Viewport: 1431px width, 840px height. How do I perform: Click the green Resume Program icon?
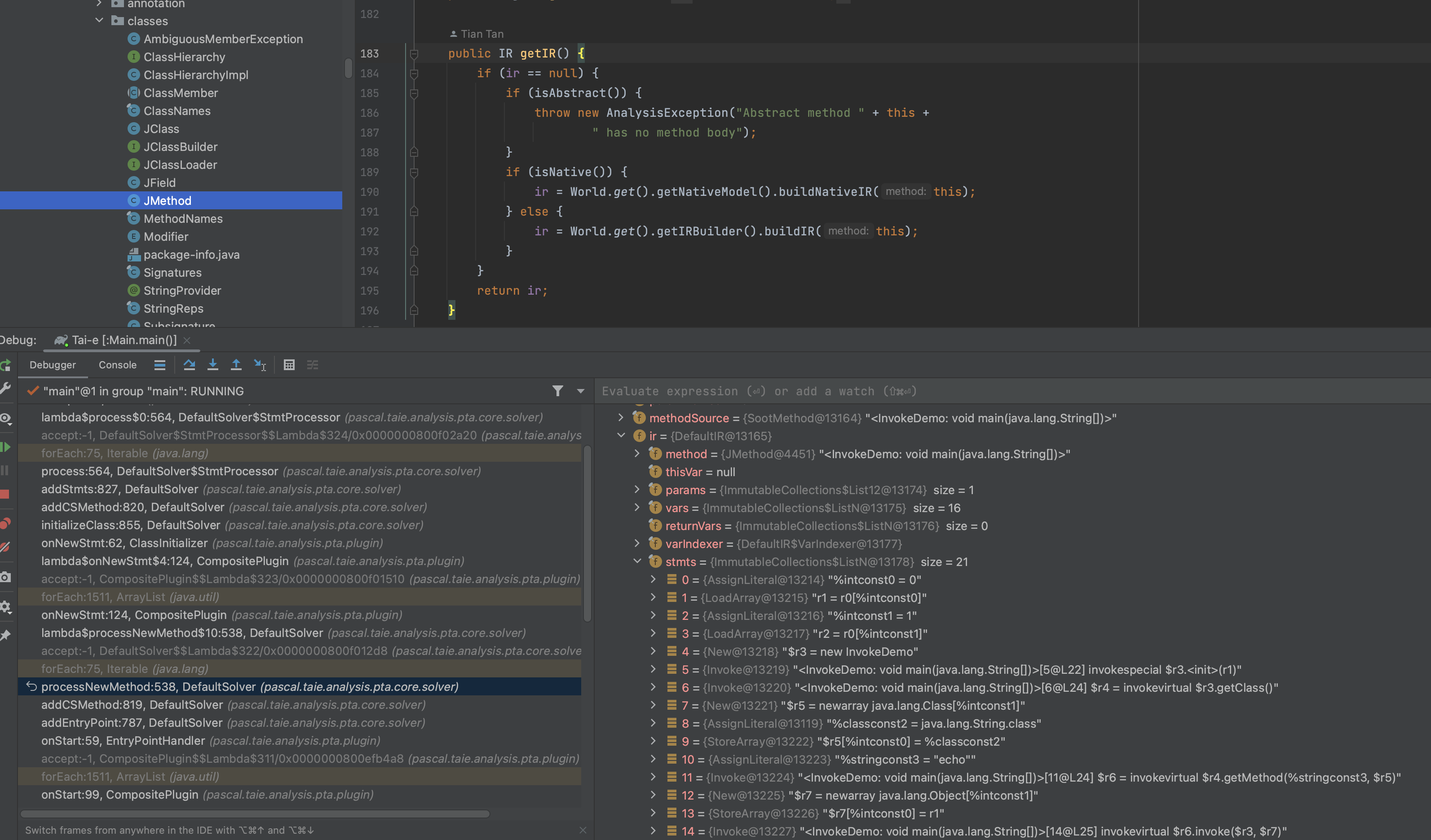click(x=5, y=447)
